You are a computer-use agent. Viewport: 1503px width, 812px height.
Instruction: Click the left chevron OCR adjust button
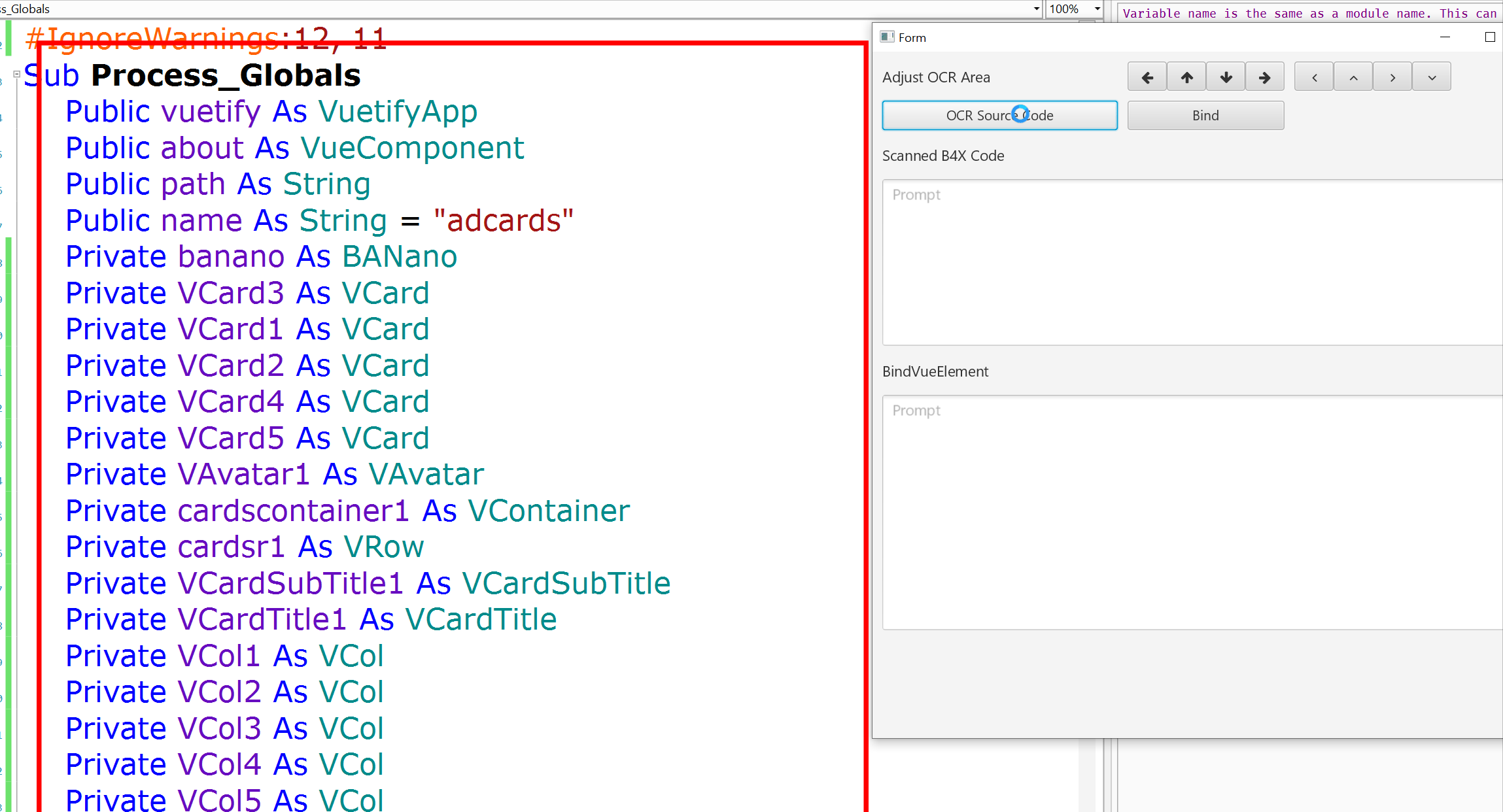point(1314,78)
